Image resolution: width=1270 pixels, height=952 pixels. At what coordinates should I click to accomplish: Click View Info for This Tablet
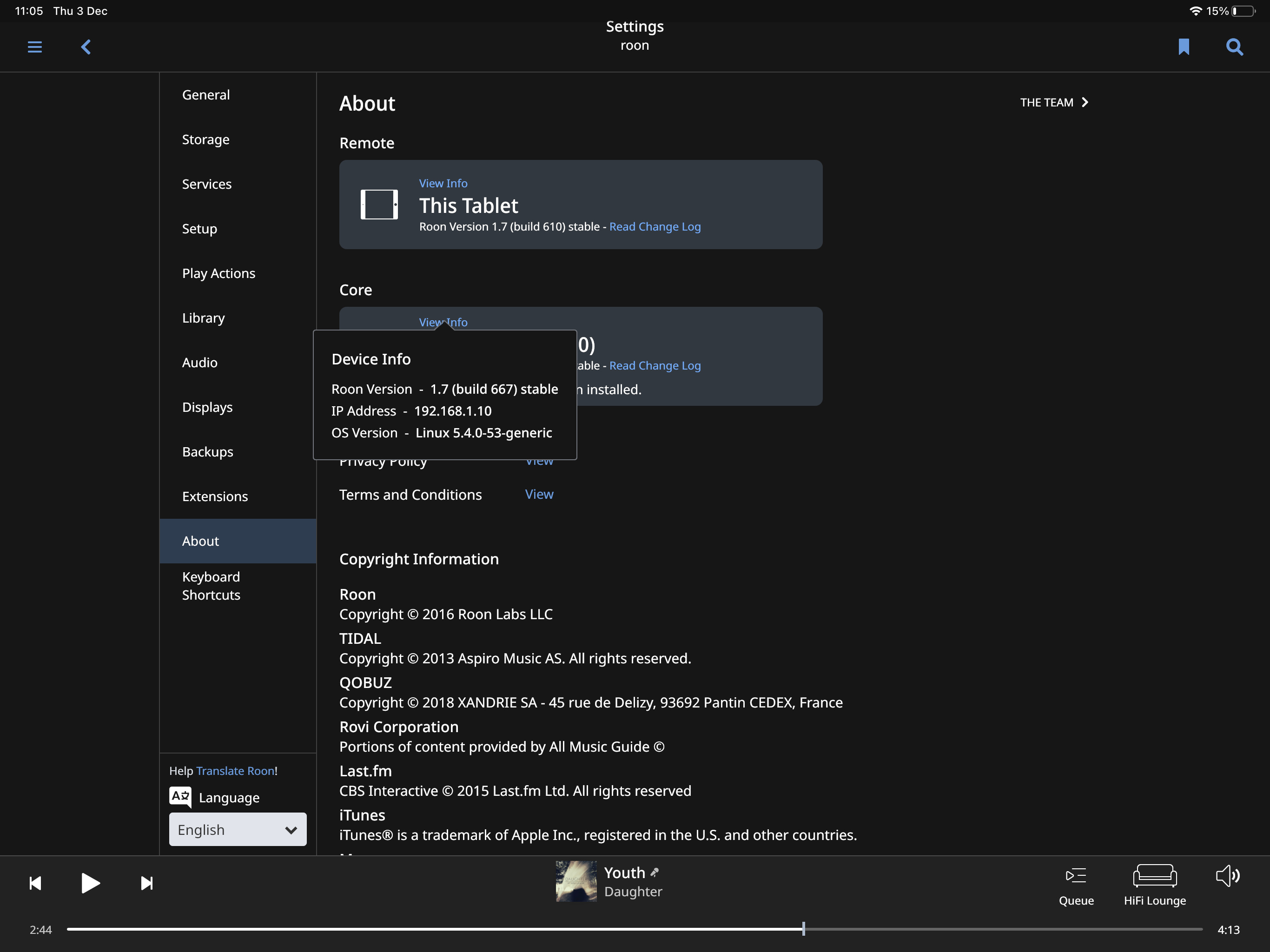click(443, 183)
